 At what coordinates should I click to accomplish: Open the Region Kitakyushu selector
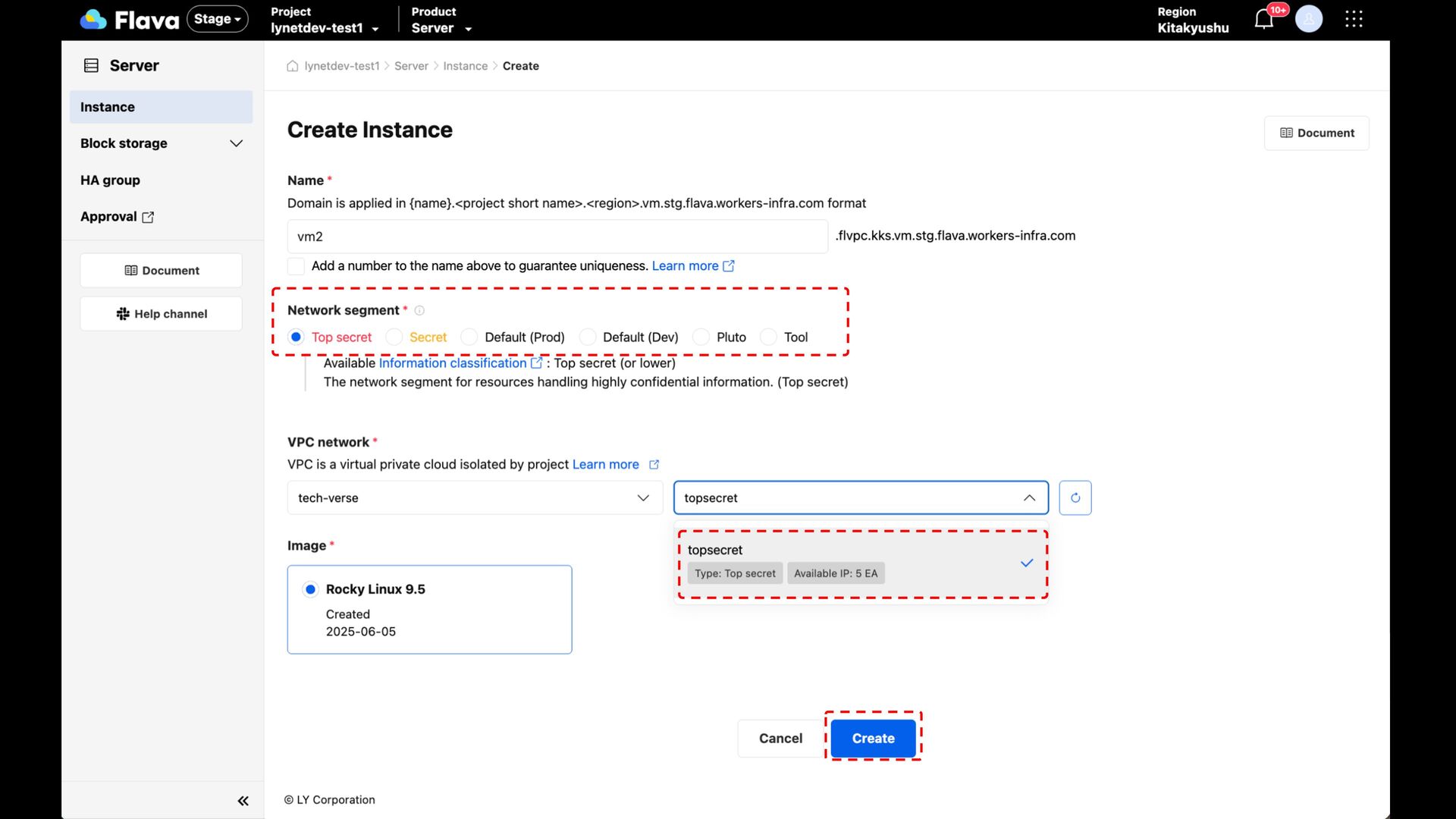tap(1193, 20)
